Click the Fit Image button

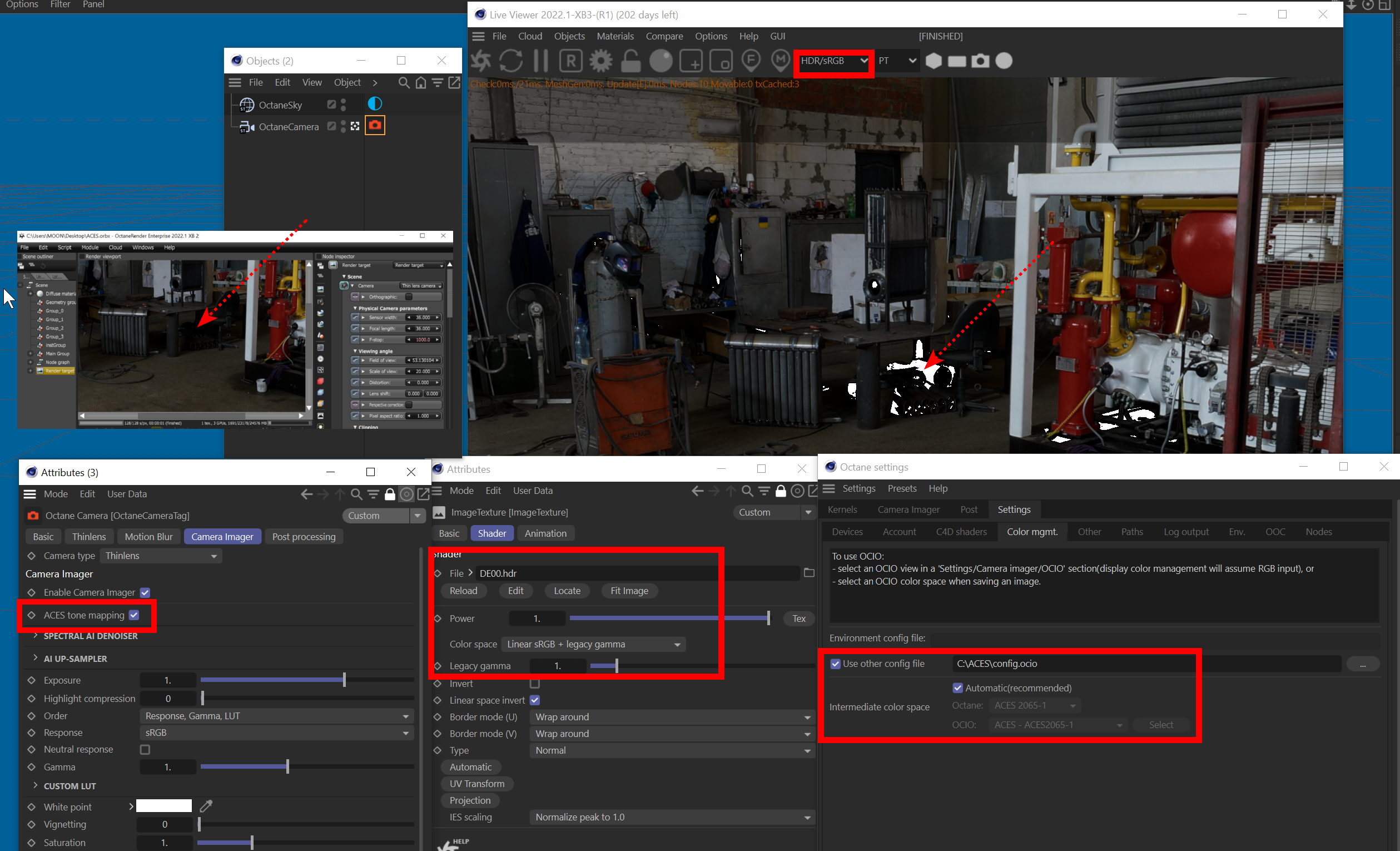pyautogui.click(x=629, y=591)
